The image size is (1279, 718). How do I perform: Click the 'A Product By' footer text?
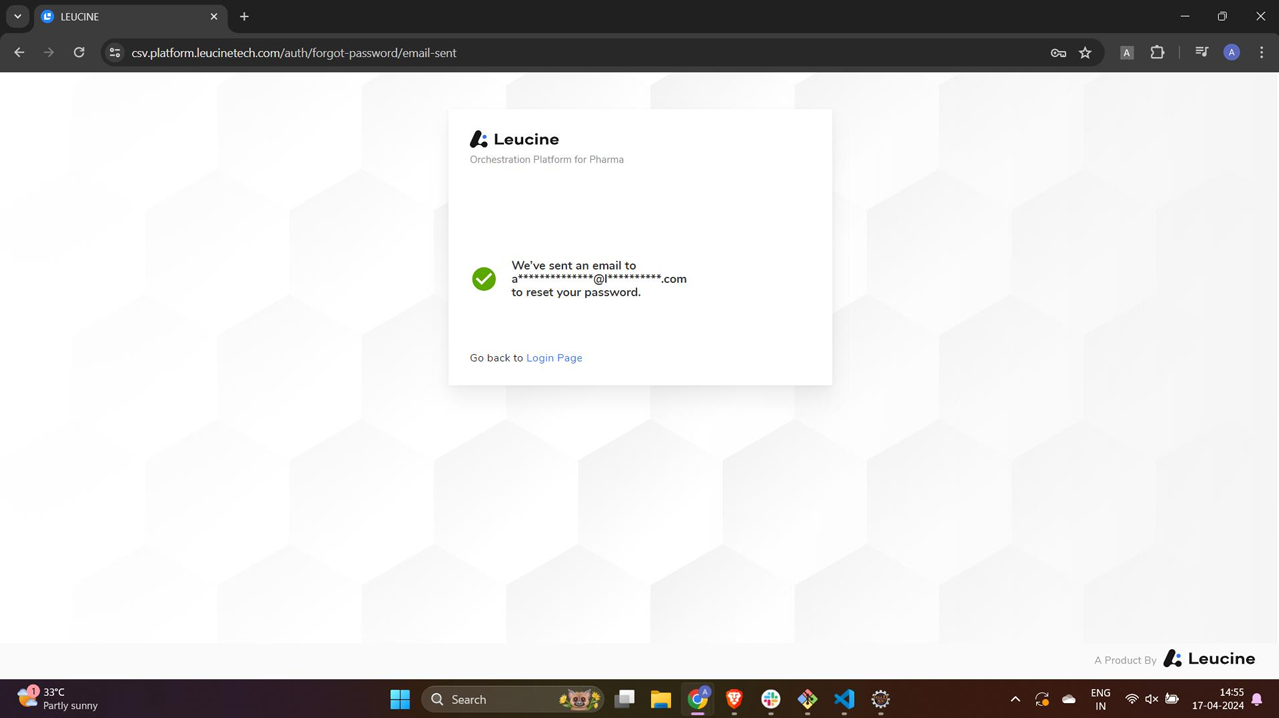coord(1125,660)
